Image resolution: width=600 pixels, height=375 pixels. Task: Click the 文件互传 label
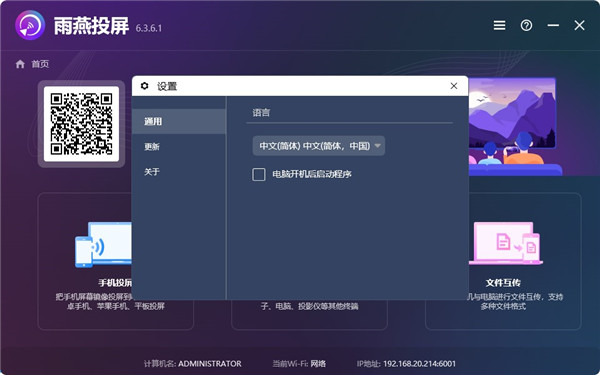click(503, 283)
